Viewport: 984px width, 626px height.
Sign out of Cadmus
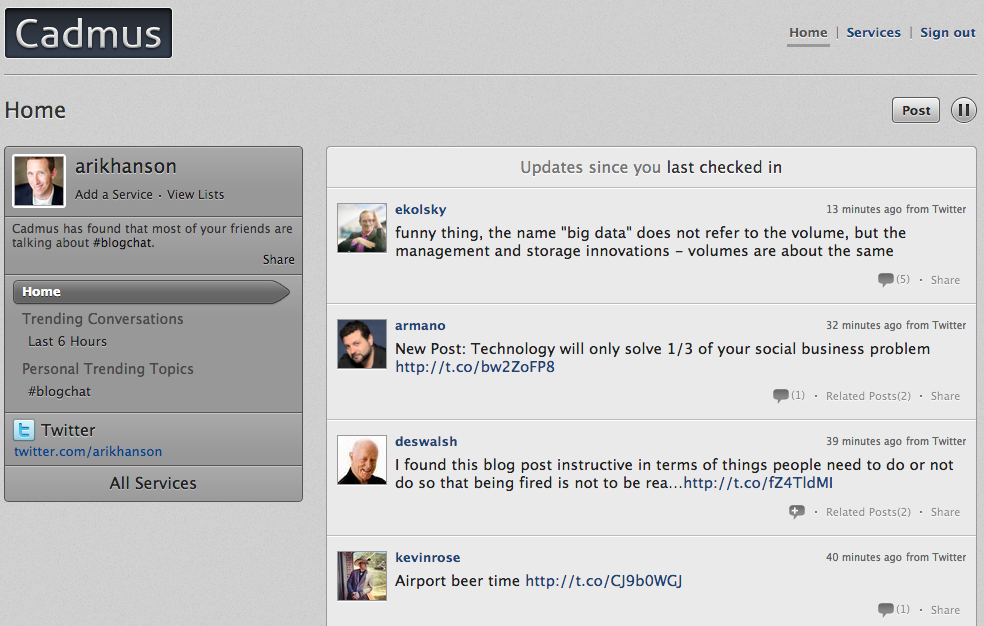[x=948, y=33]
